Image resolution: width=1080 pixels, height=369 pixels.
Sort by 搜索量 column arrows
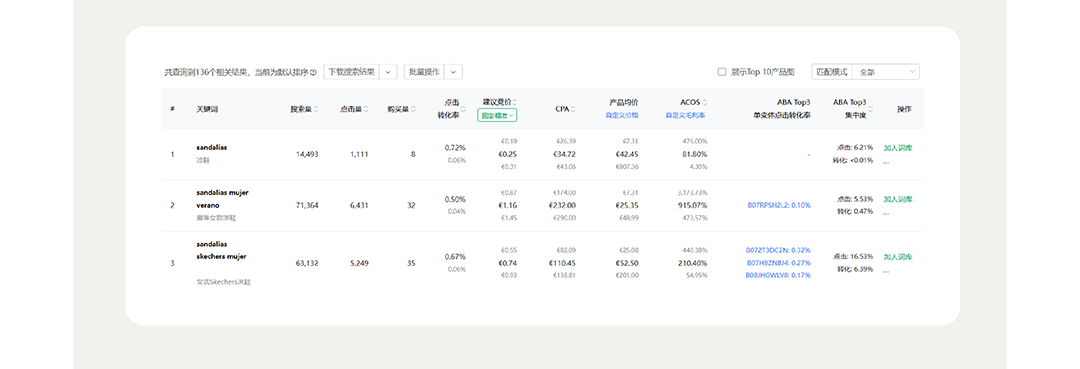[x=316, y=109]
